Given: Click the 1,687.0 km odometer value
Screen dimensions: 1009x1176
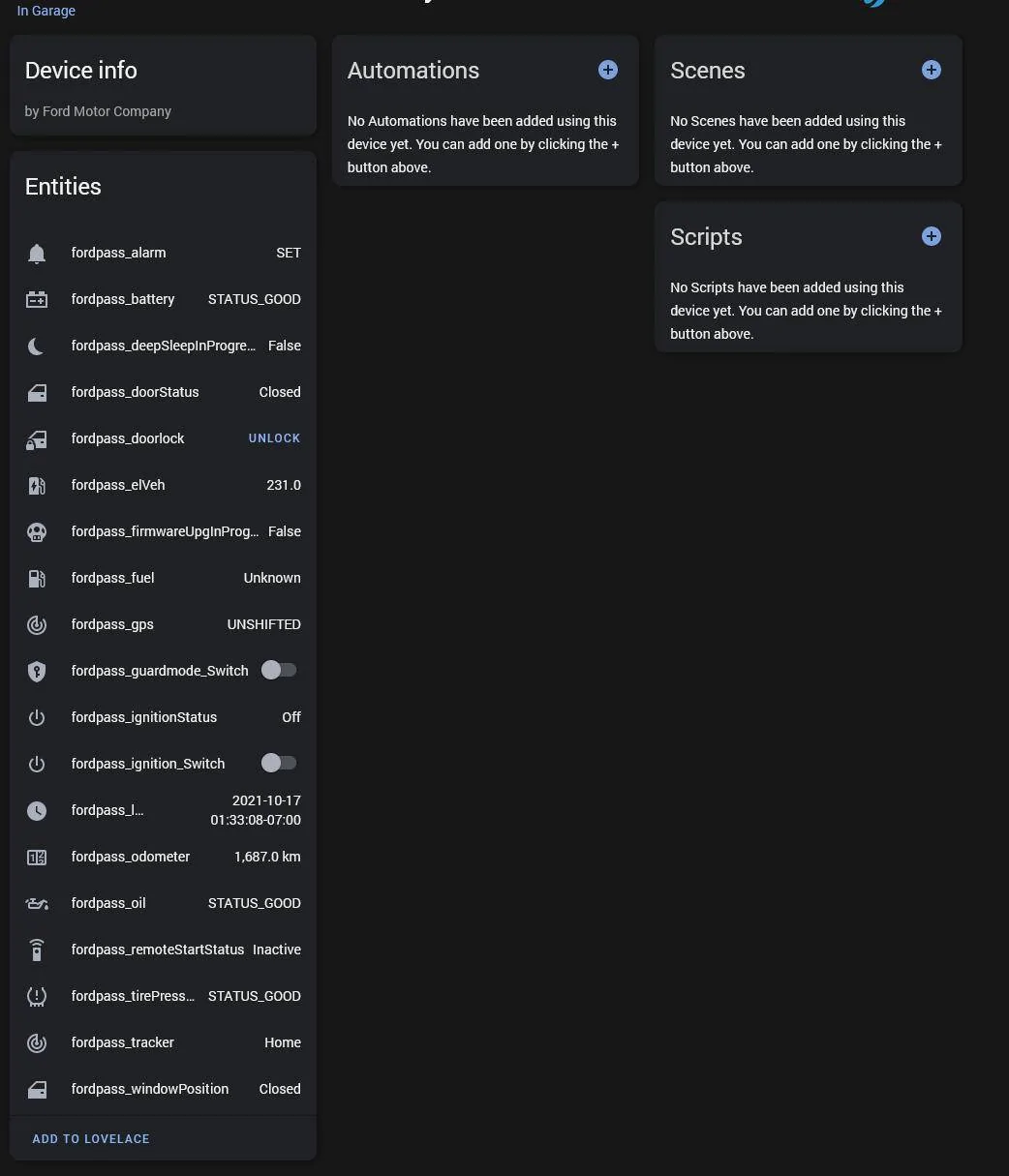Looking at the screenshot, I should tap(267, 857).
